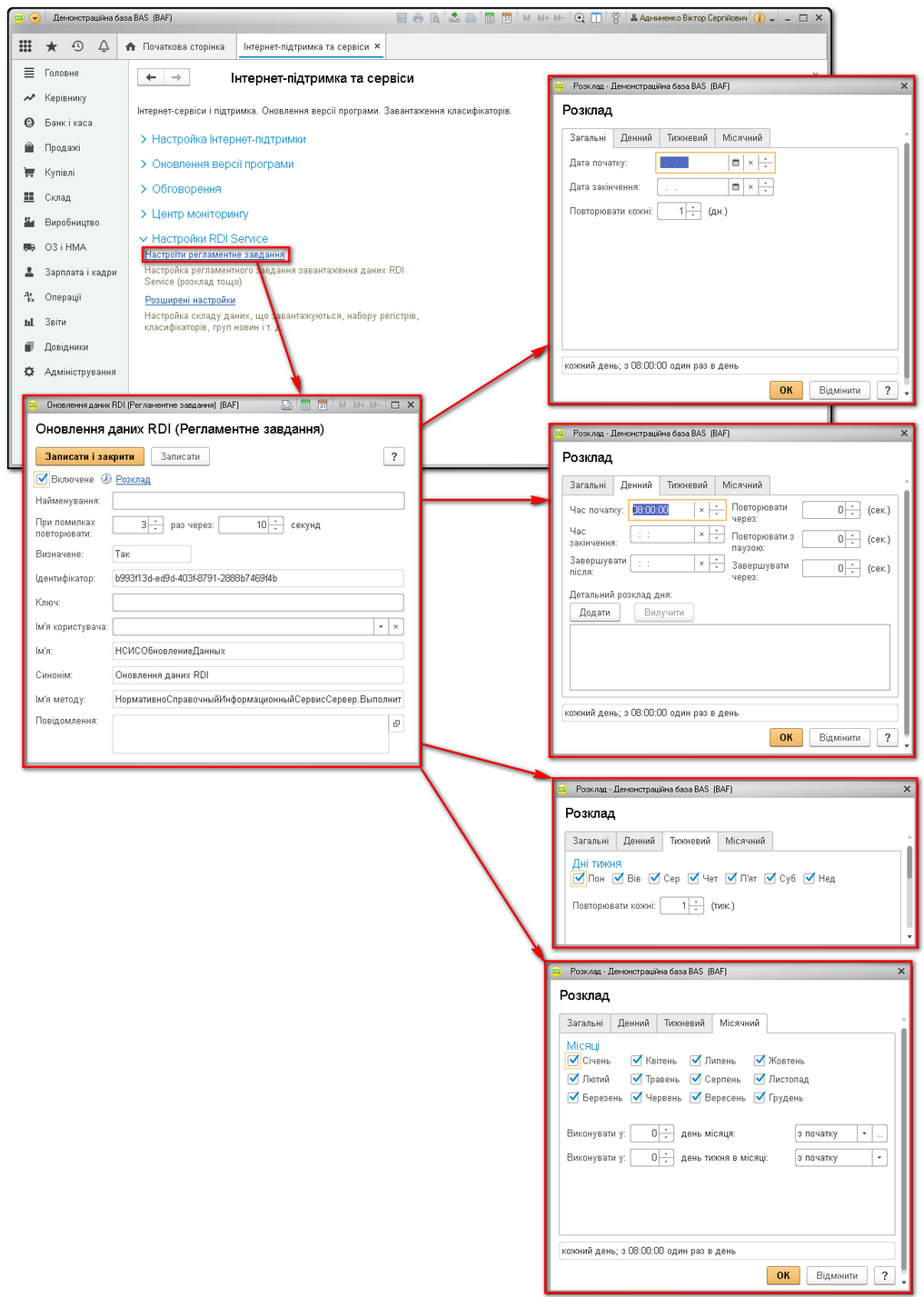924x1297 pixels.
Task: Open ОЗ і НМА section
Action: coord(65,247)
